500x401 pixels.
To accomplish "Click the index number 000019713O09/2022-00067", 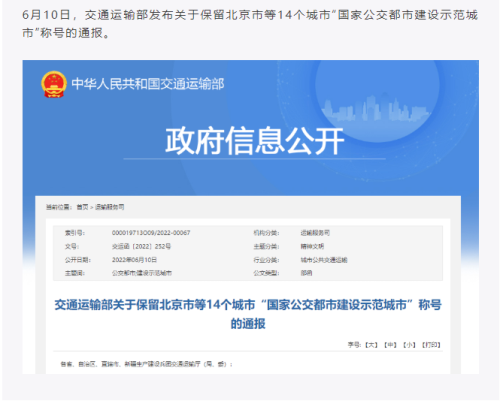I will [151, 233].
